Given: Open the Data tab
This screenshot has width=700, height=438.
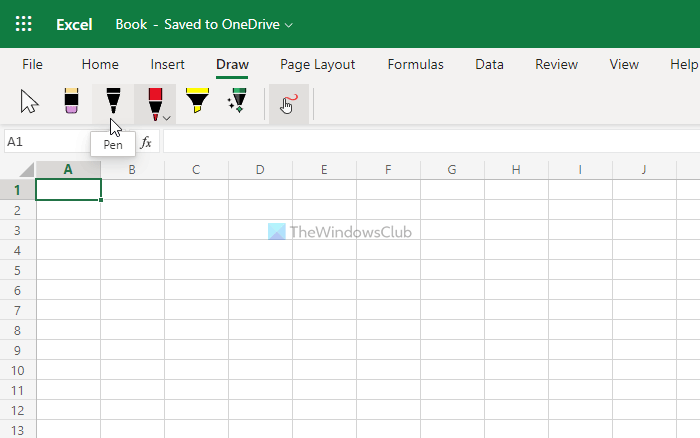Looking at the screenshot, I should click(489, 64).
